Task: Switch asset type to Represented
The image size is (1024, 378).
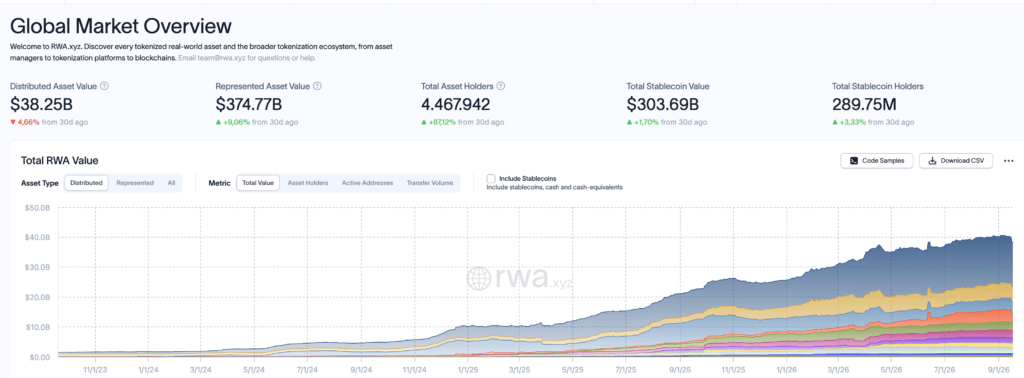Action: (135, 183)
